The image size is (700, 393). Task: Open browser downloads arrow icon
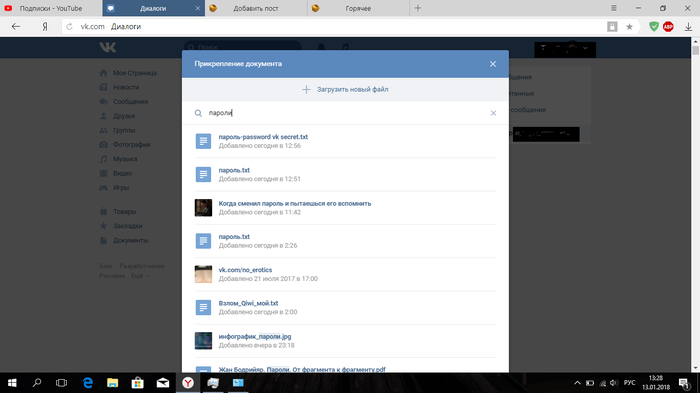(688, 27)
